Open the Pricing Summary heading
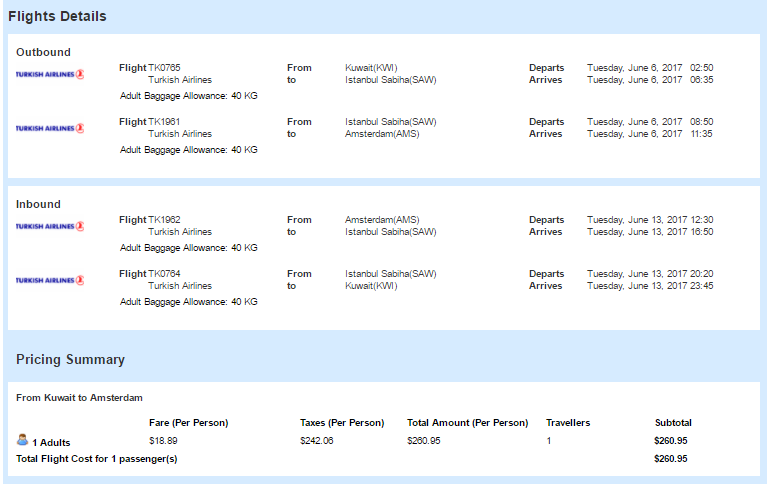Viewport: 769px width, 486px height. (x=70, y=360)
